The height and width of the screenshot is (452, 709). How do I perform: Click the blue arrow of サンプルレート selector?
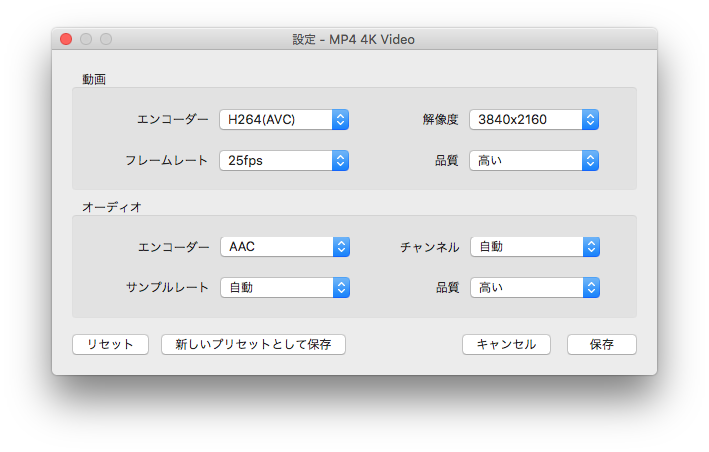click(x=340, y=287)
